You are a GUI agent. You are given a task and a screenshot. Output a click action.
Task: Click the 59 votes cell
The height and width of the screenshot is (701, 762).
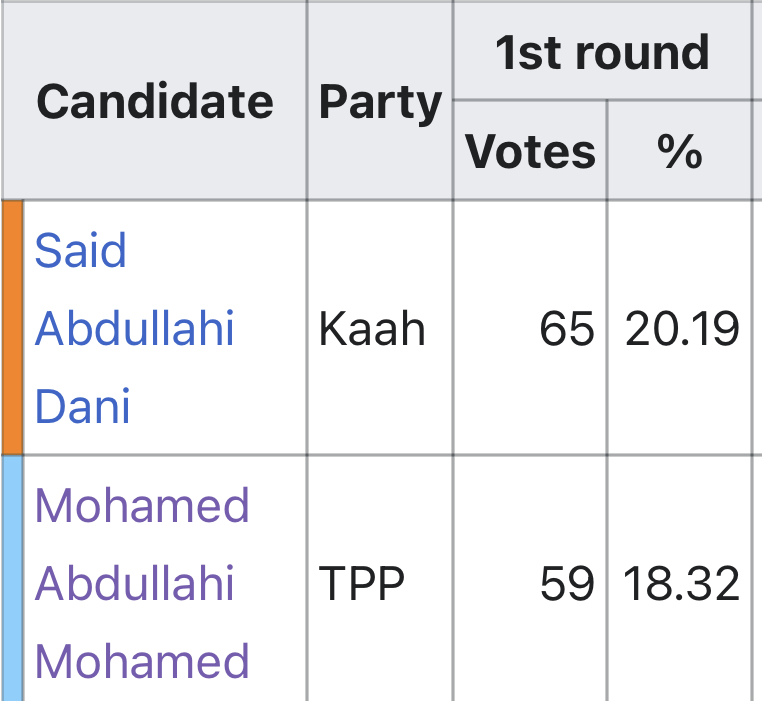(530, 578)
